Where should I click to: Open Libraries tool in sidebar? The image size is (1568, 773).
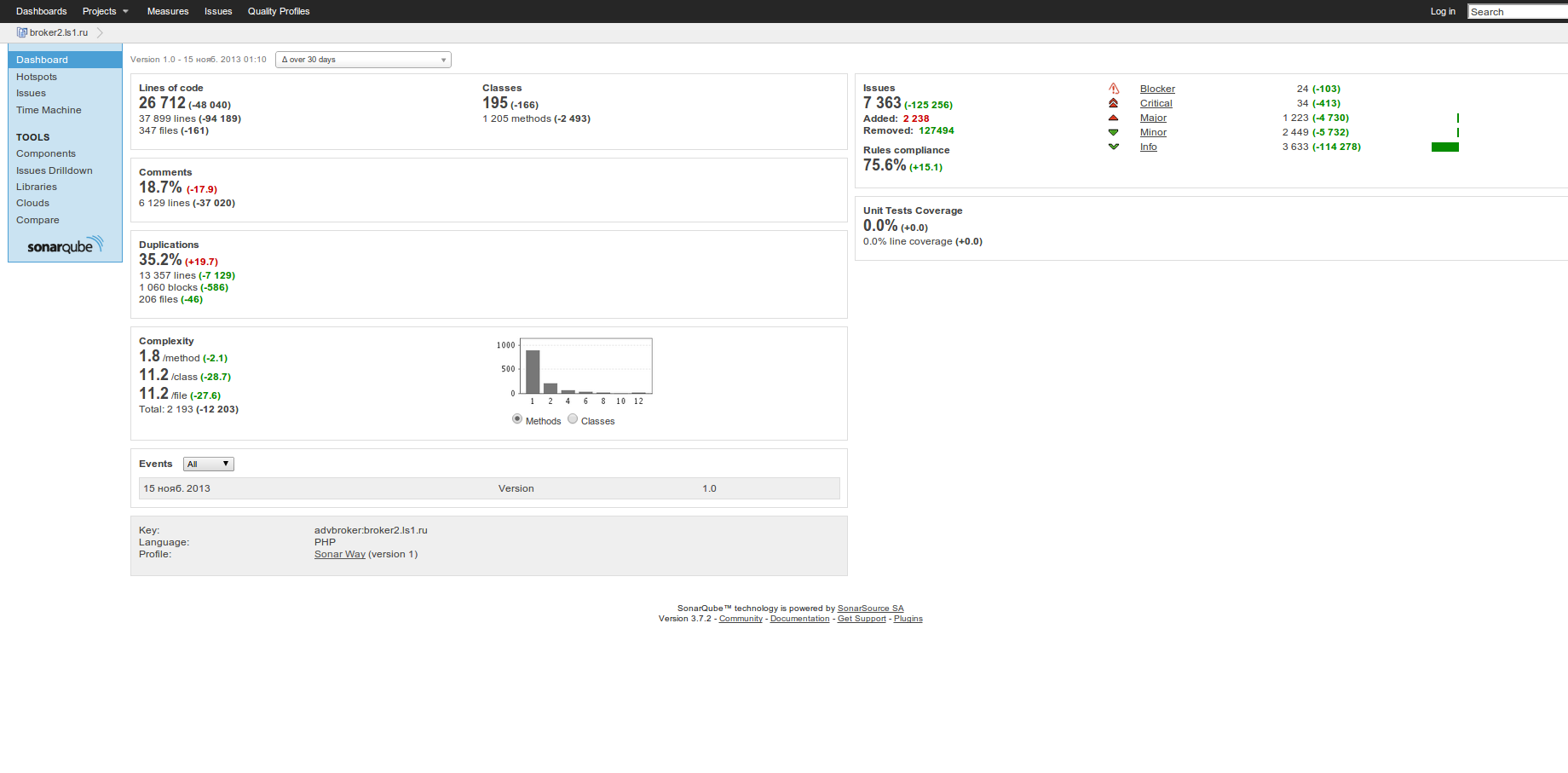(37, 187)
